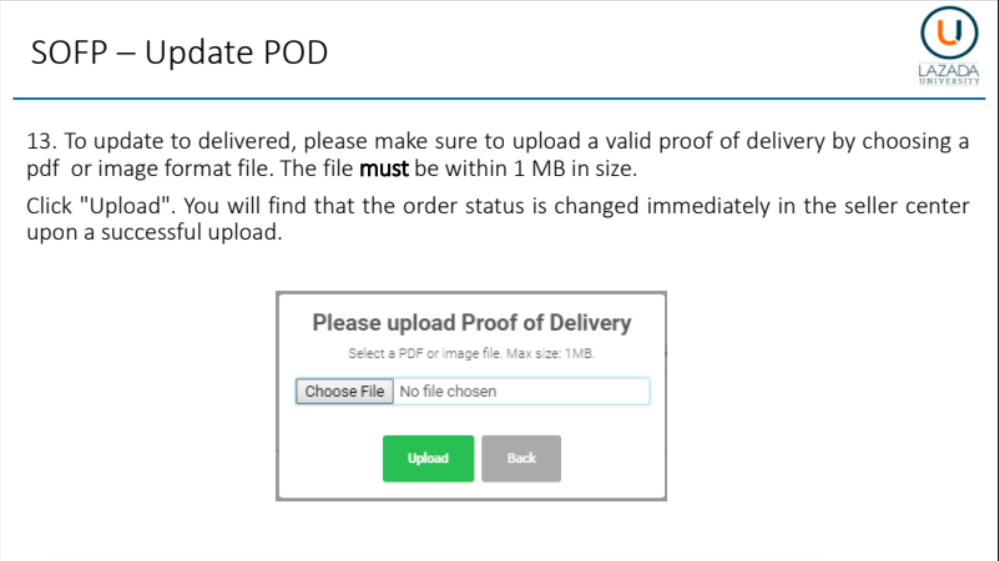This screenshot has width=999, height=561.
Task: Click the green Upload button
Action: (x=428, y=458)
